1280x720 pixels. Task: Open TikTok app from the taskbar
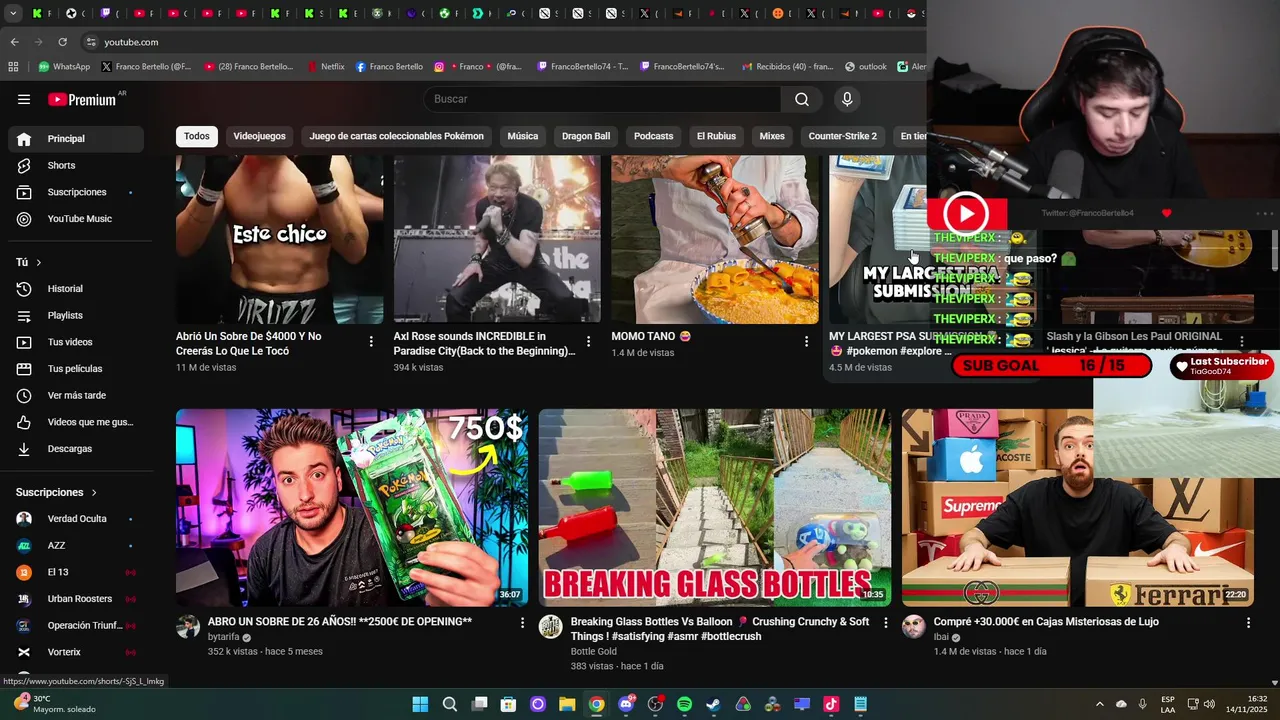click(831, 704)
